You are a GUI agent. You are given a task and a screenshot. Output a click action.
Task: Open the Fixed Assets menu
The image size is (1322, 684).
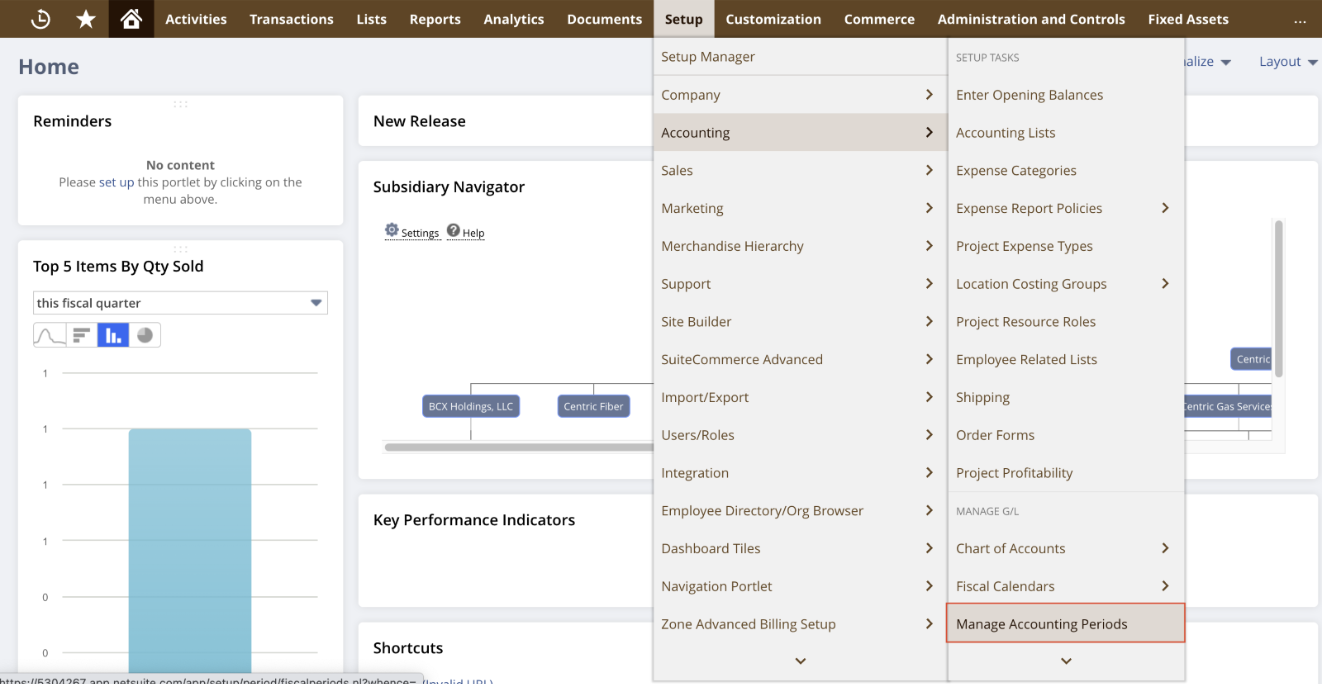tap(1188, 18)
